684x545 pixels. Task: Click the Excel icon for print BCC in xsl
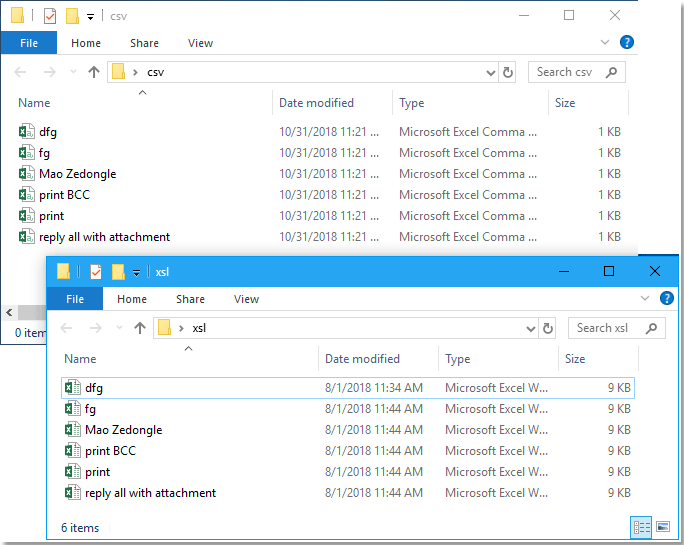[72, 451]
